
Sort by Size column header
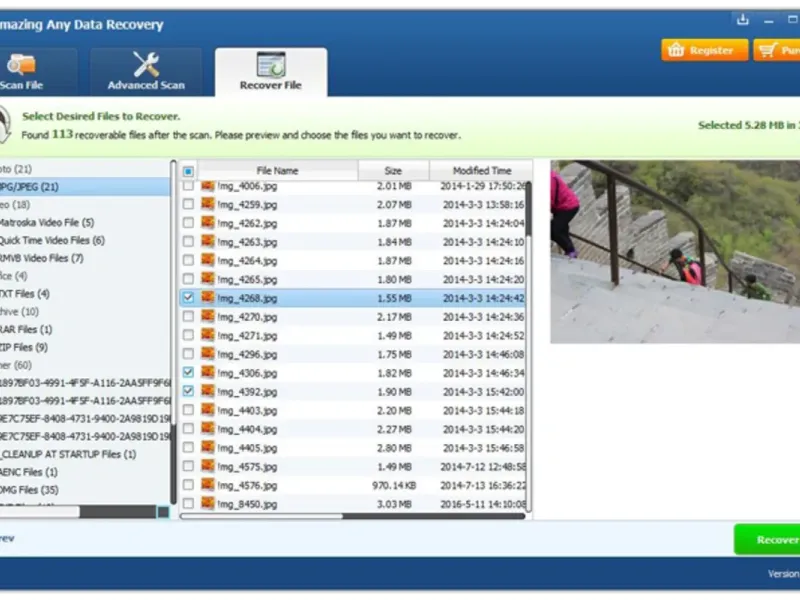pos(393,170)
